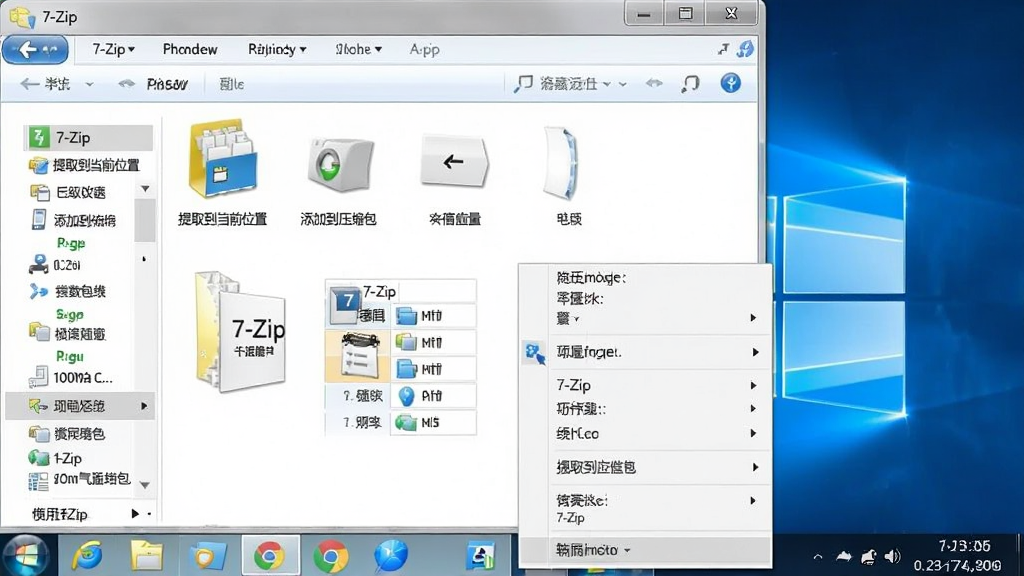Click the grey back arrow in toolbar
This screenshot has width=1024, height=576.
(x=30, y=84)
